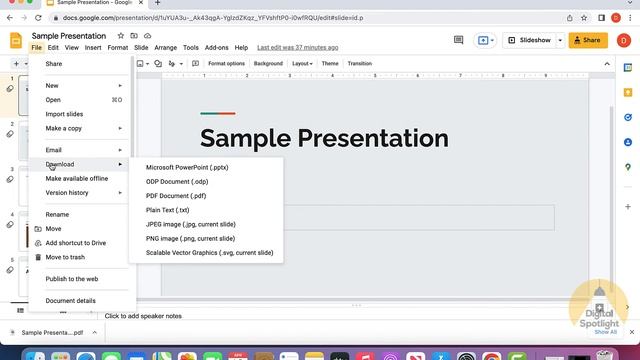This screenshot has height=360, width=640.
Task: Go back in browser history
Action: [x=10, y=18]
